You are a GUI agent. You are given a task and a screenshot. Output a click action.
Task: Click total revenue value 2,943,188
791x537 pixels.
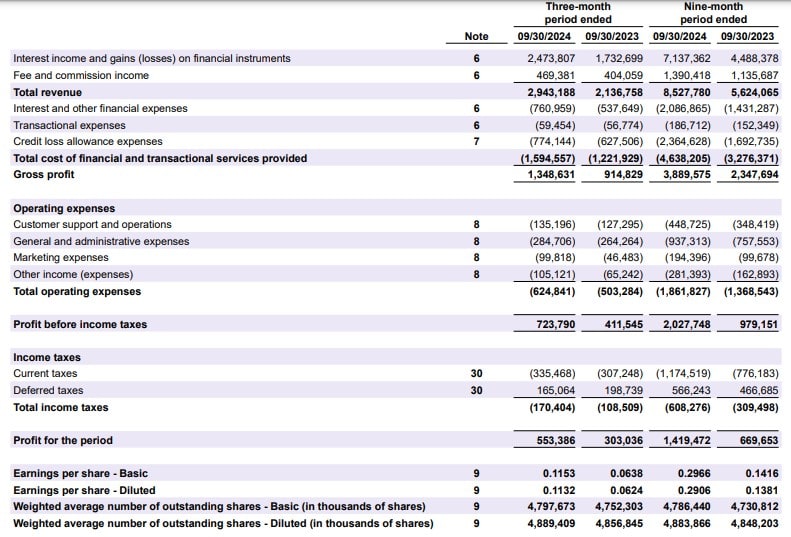click(x=551, y=92)
